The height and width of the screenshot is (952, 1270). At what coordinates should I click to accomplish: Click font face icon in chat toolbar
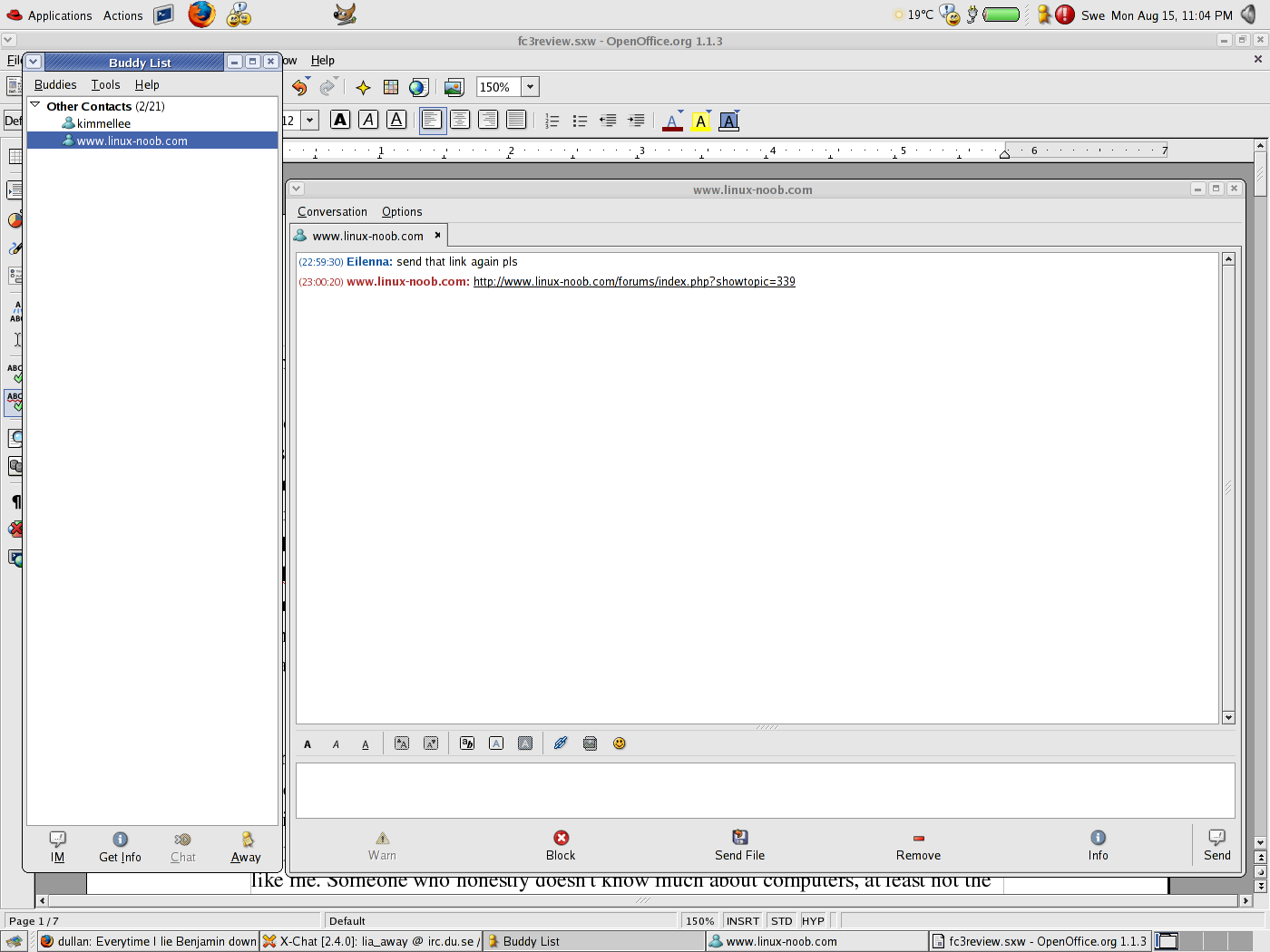pos(467,743)
